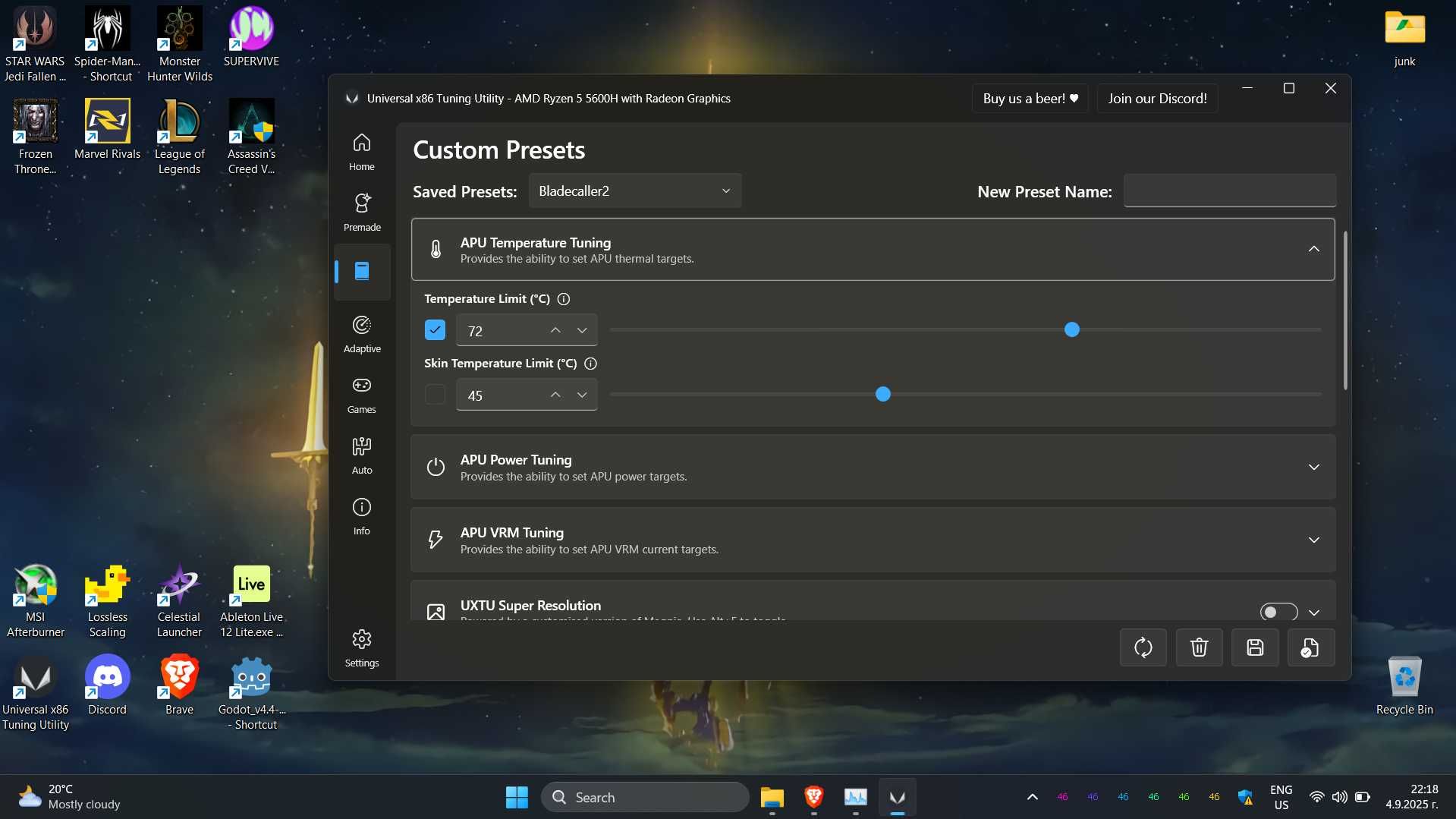This screenshot has width=1456, height=819.
Task: Click the taskbar Search box
Action: point(645,797)
